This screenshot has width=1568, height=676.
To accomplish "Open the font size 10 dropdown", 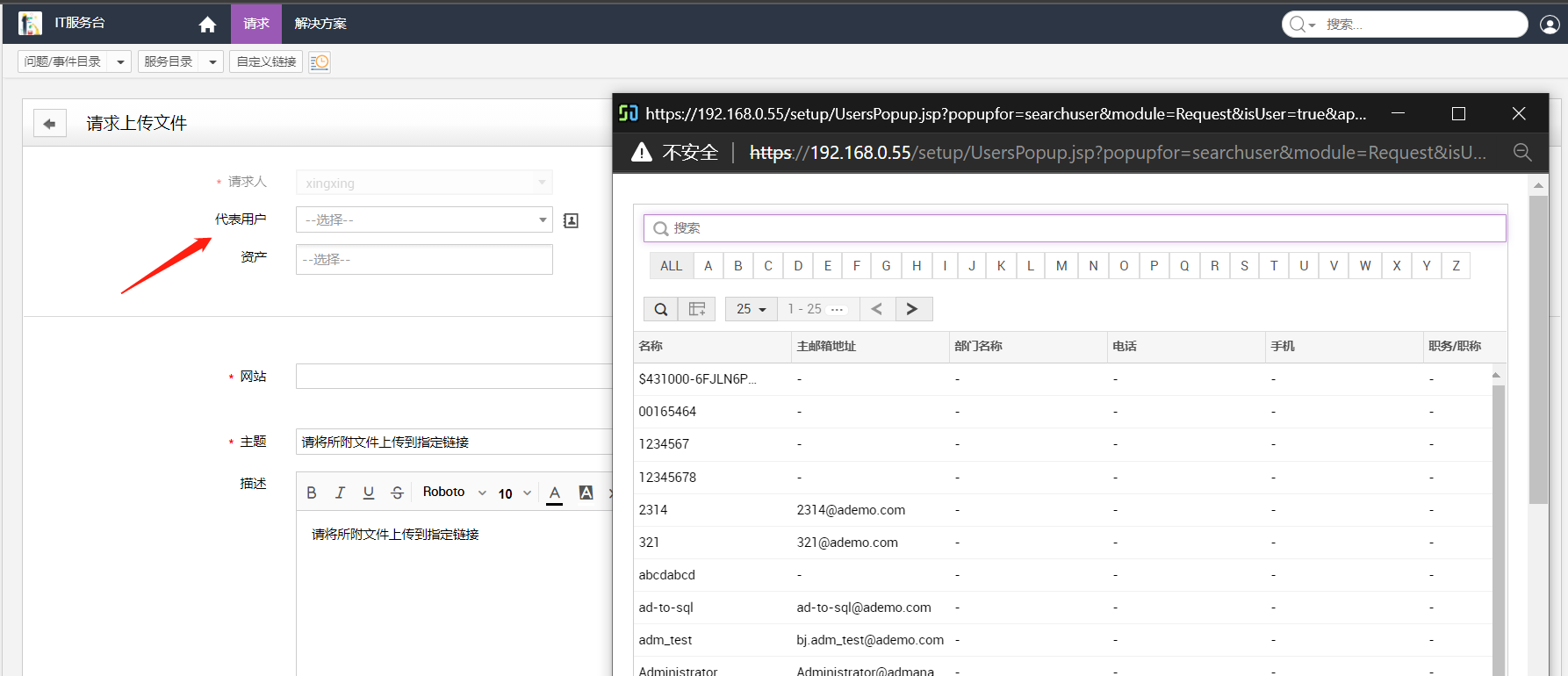I will (x=514, y=493).
